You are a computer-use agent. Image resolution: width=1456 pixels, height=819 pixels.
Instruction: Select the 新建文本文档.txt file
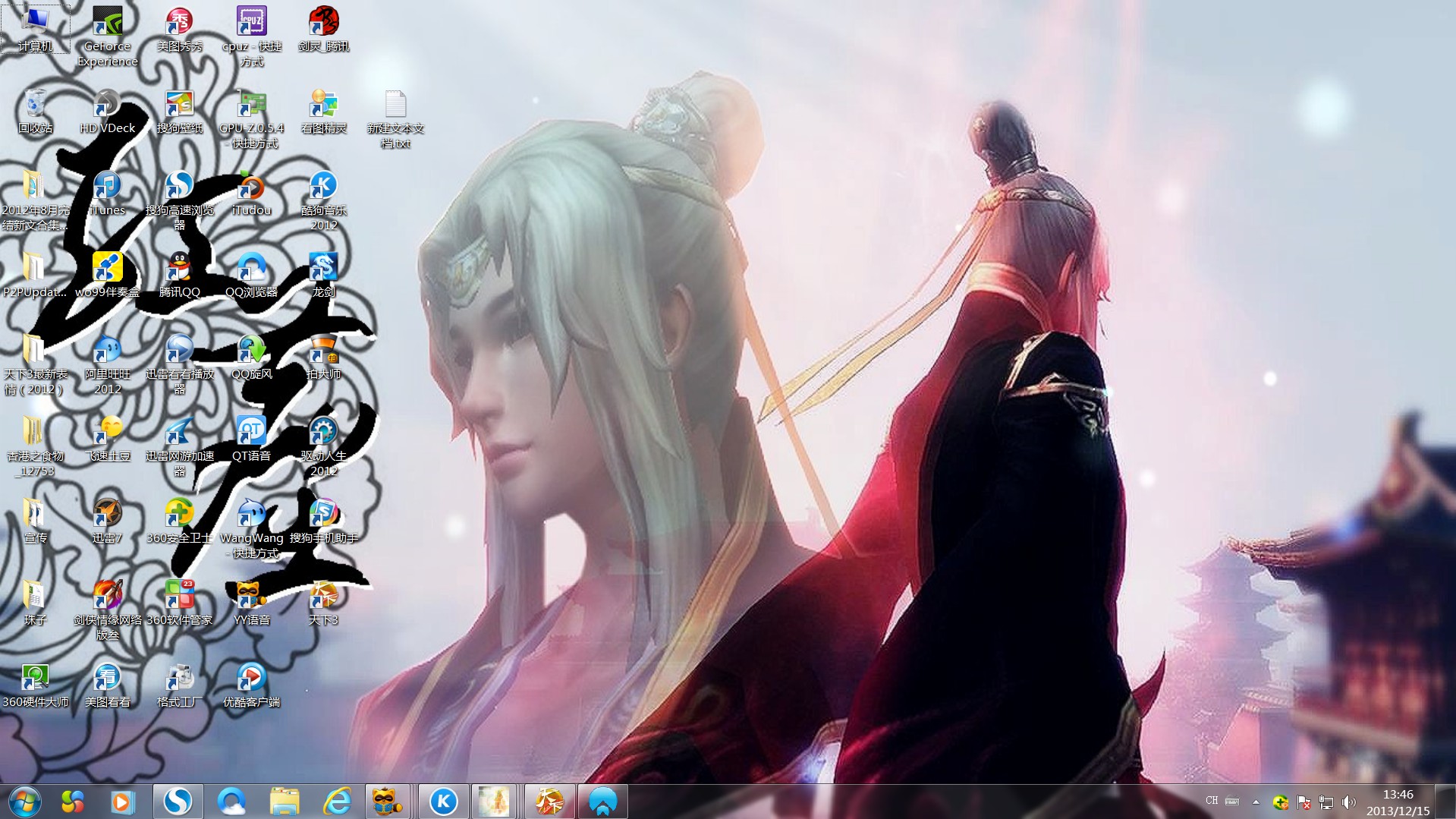pos(395,118)
